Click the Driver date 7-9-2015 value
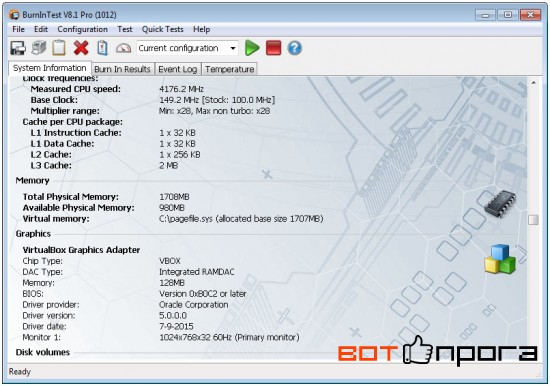 pos(176,326)
